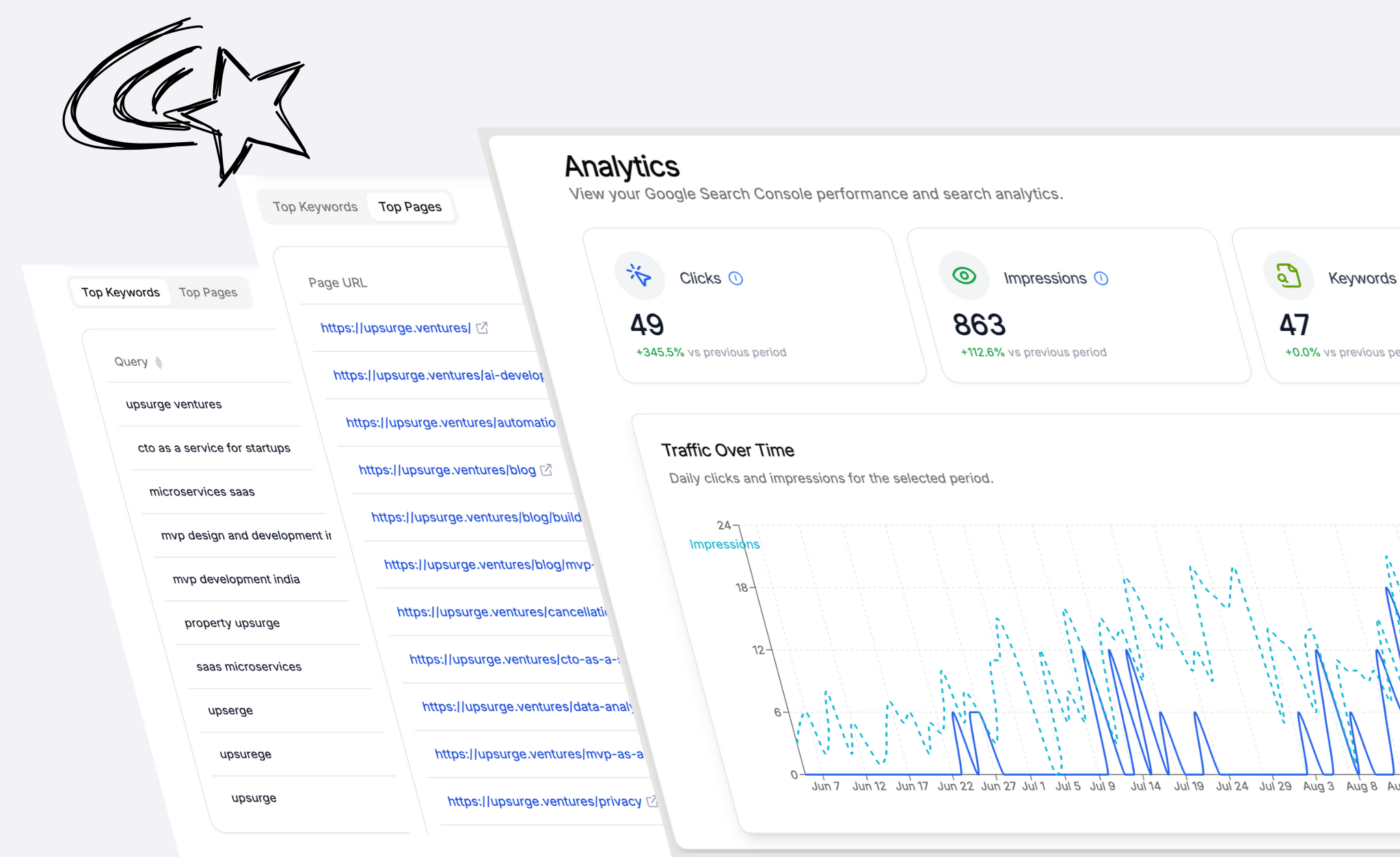Open the upsurge.ventures/mvp-as-a link

pos(539,754)
